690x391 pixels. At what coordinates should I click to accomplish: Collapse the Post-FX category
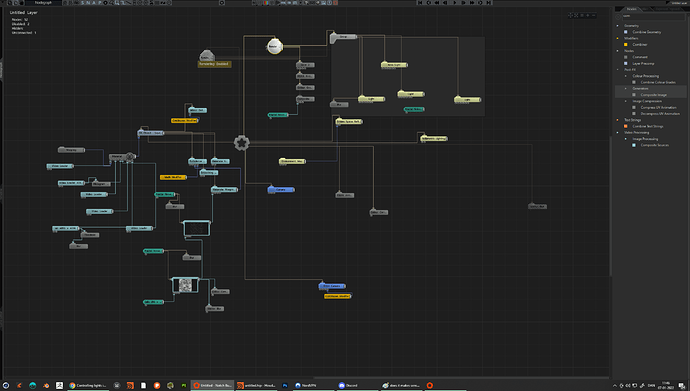617,69
